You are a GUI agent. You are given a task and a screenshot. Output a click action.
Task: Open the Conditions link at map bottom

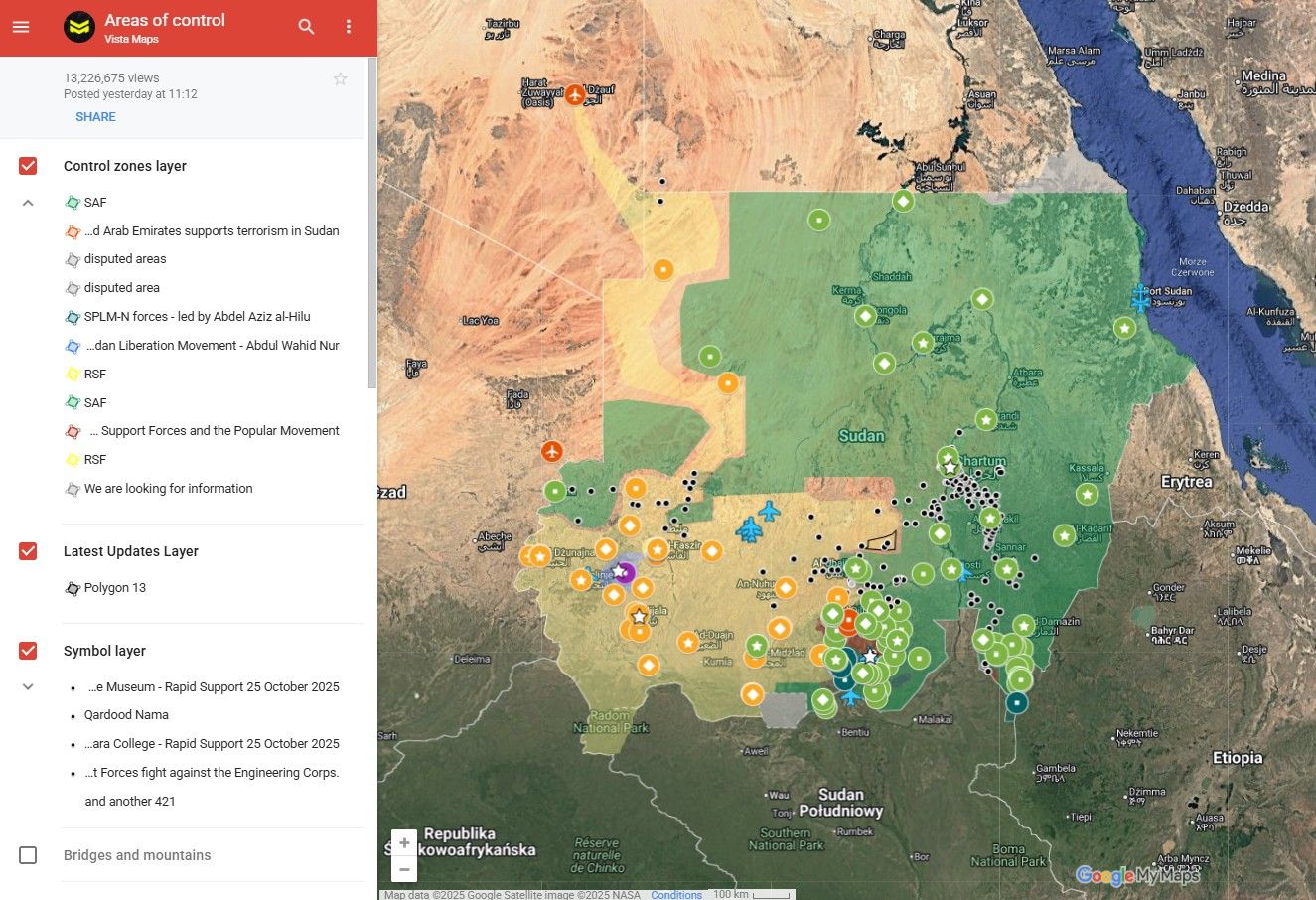[x=676, y=894]
